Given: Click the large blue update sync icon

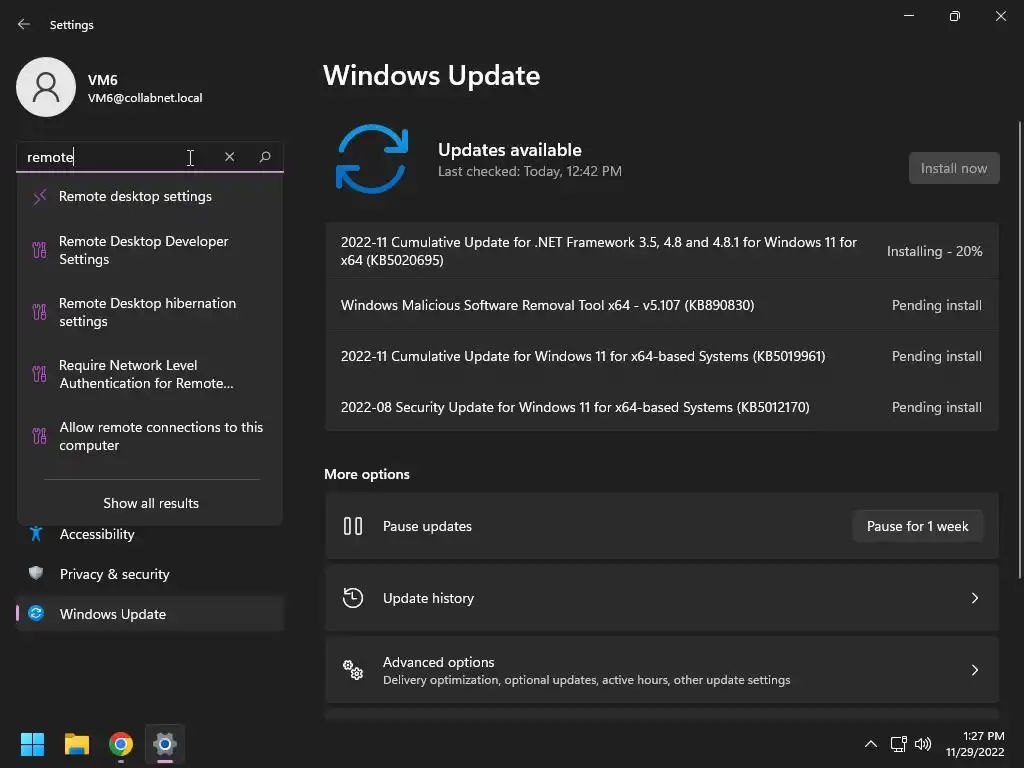Looking at the screenshot, I should [x=372, y=159].
